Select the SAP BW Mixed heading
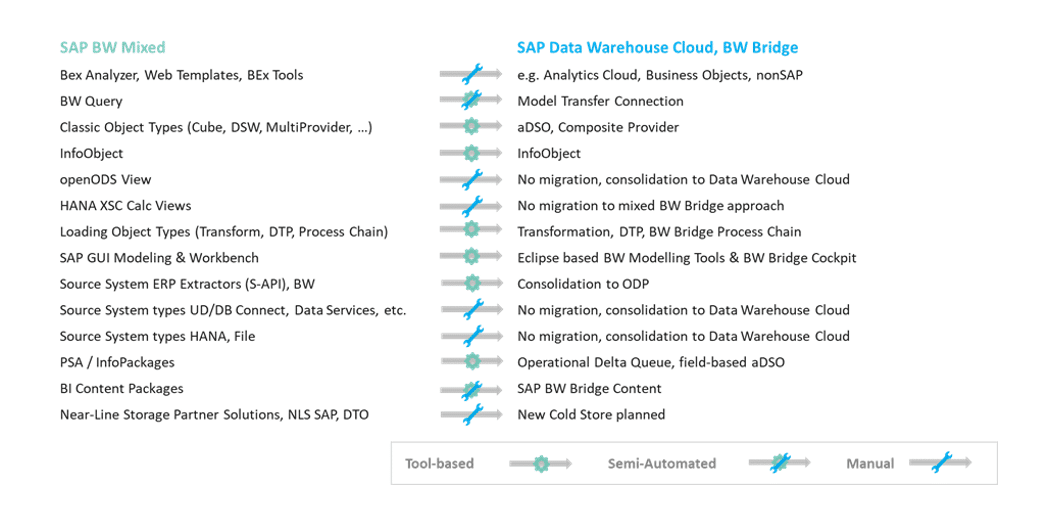This screenshot has height=517, width=1043. pos(112,47)
